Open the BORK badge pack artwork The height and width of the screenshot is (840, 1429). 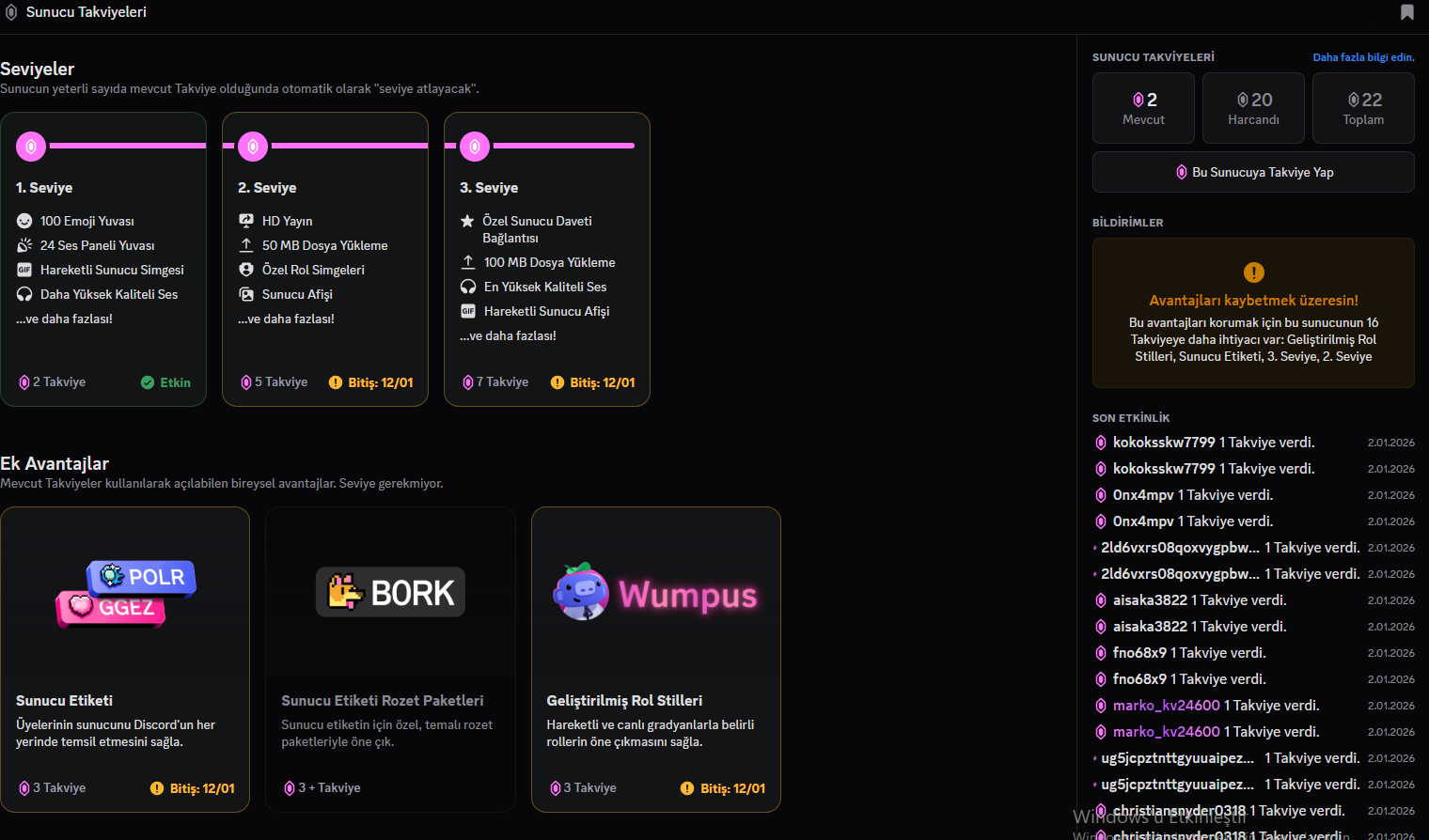point(390,592)
